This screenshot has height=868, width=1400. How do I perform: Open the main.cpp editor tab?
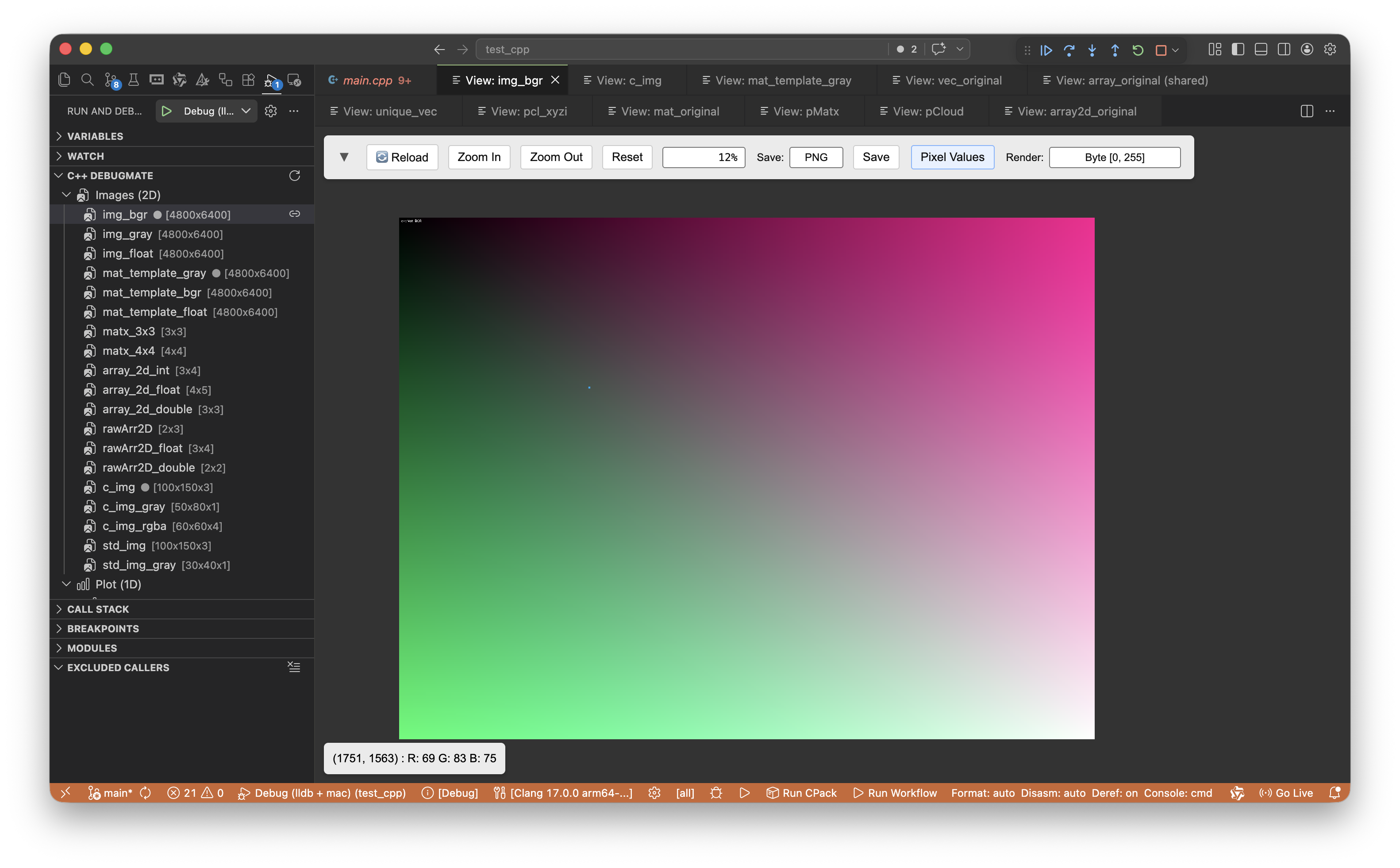point(367,81)
